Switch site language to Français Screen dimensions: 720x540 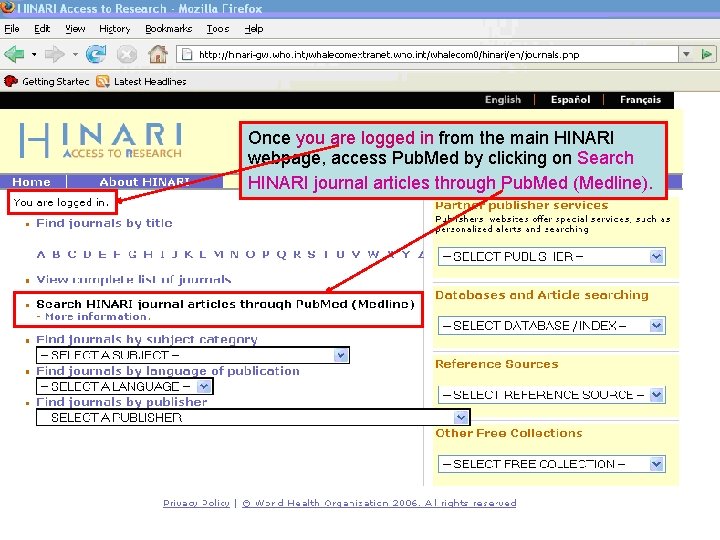640,99
